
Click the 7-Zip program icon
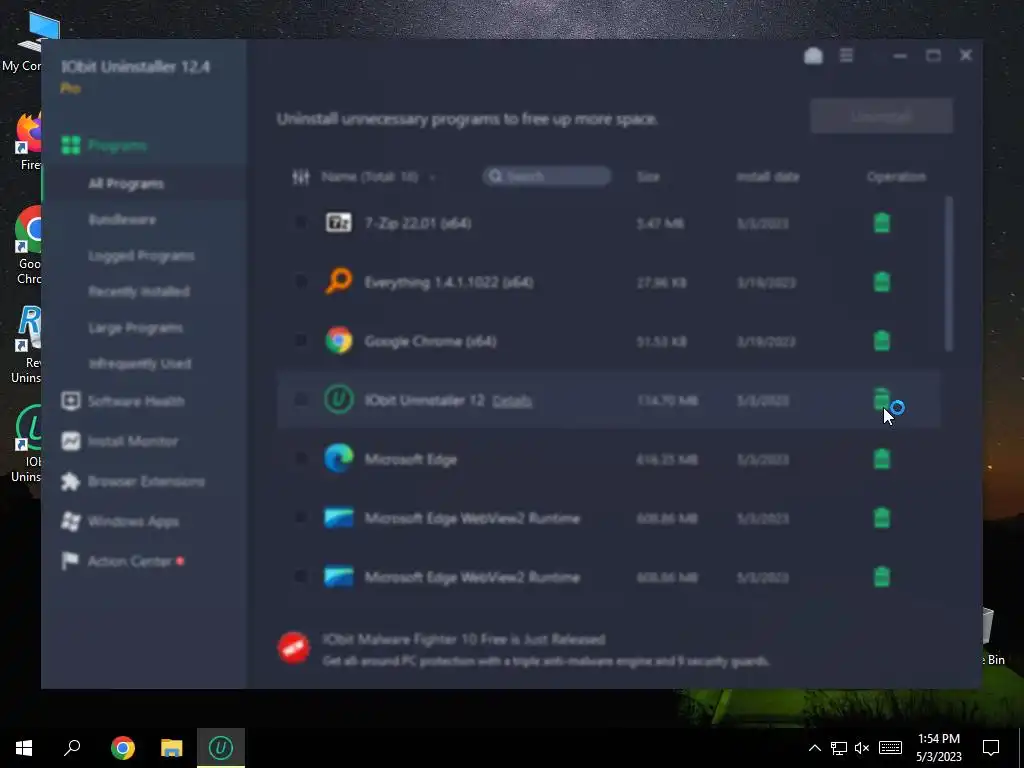pos(338,223)
